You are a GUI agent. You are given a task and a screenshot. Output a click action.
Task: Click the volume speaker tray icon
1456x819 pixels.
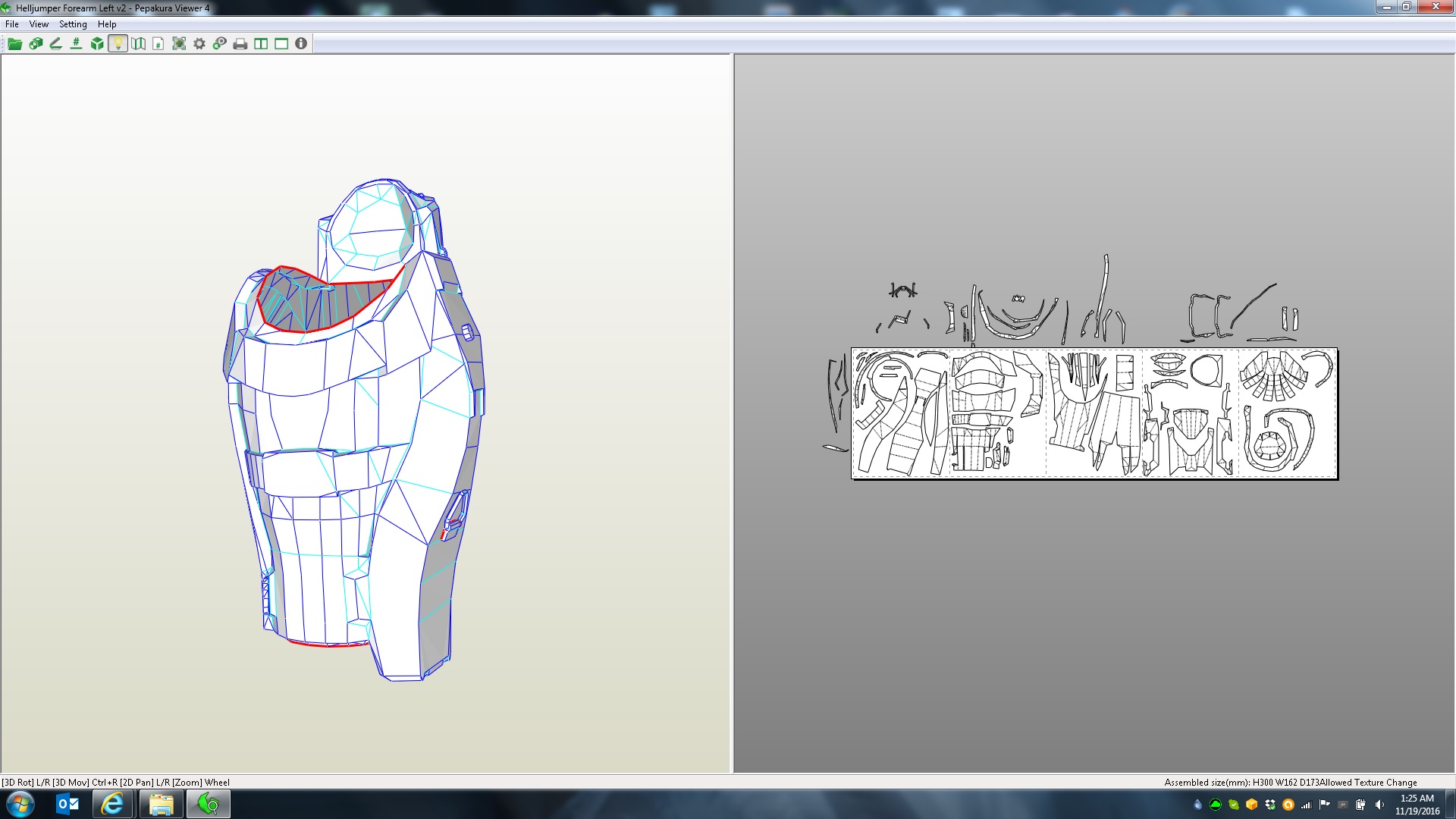click(x=1379, y=805)
